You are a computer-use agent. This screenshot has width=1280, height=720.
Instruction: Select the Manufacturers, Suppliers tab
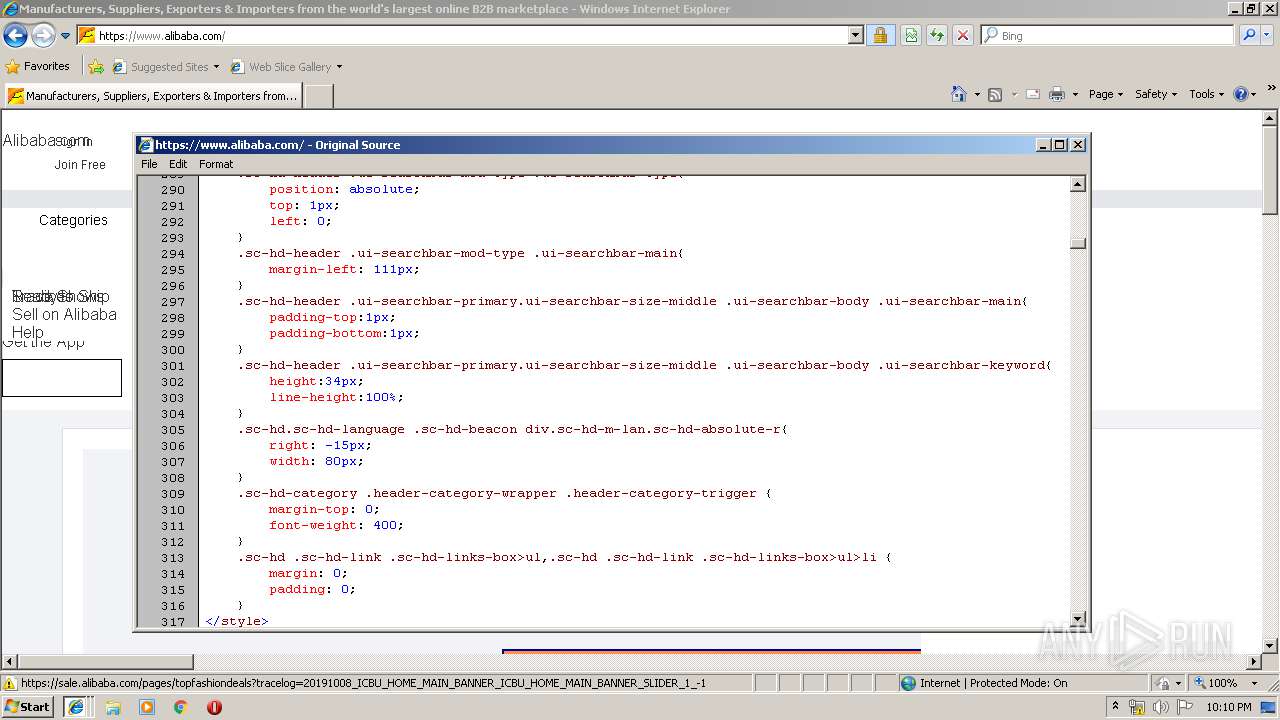pos(152,96)
